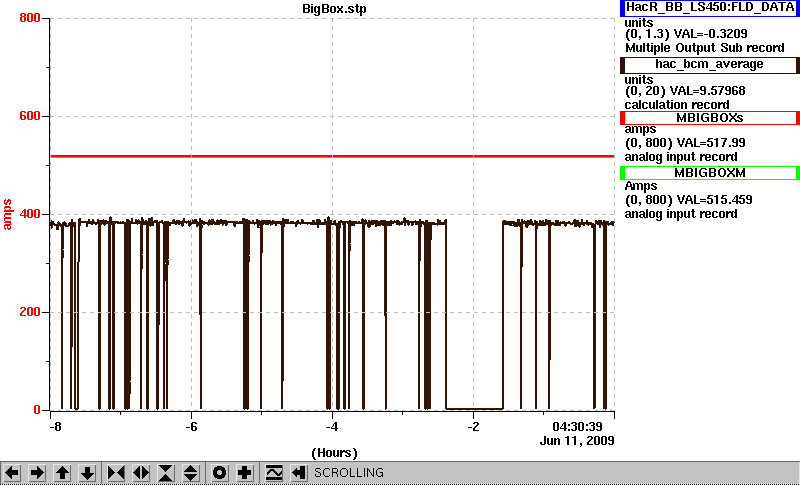
Task: Click the Jun 11, 2009 date label
Action: 577,441
